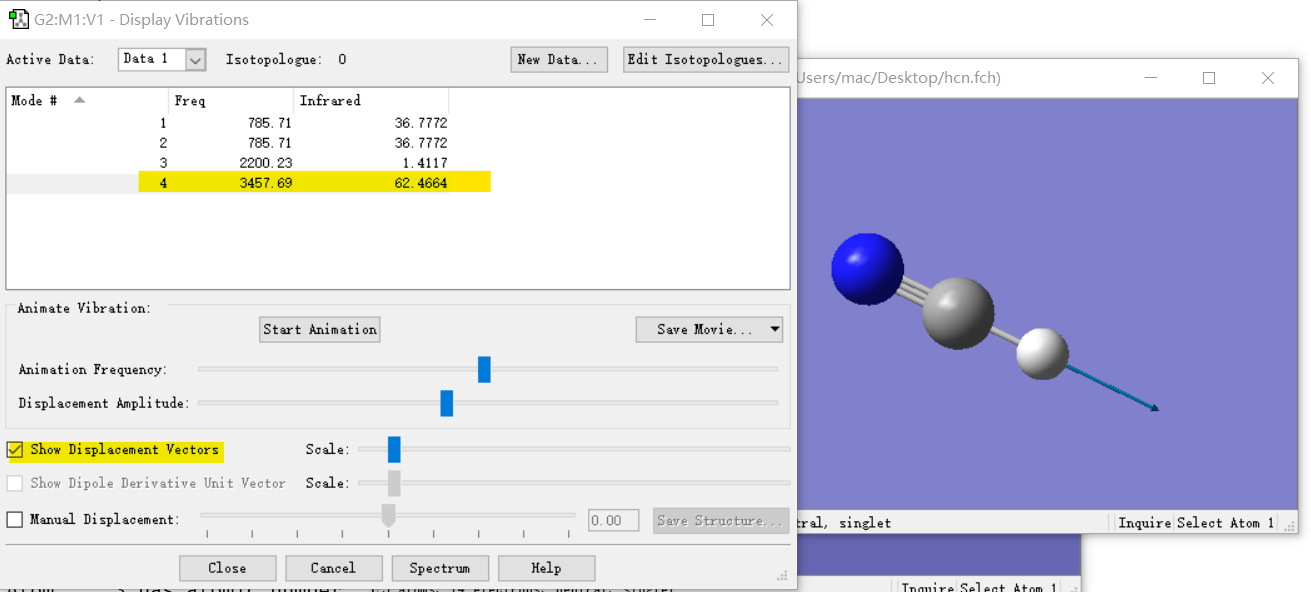Minimize the hcn.fch molecule window
The height and width of the screenshot is (592, 1311).
tap(1151, 78)
